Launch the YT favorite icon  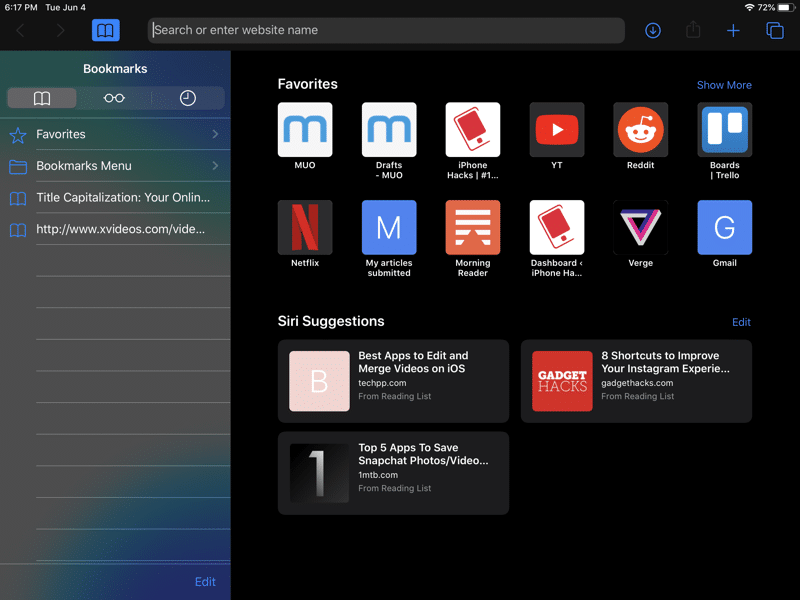557,130
